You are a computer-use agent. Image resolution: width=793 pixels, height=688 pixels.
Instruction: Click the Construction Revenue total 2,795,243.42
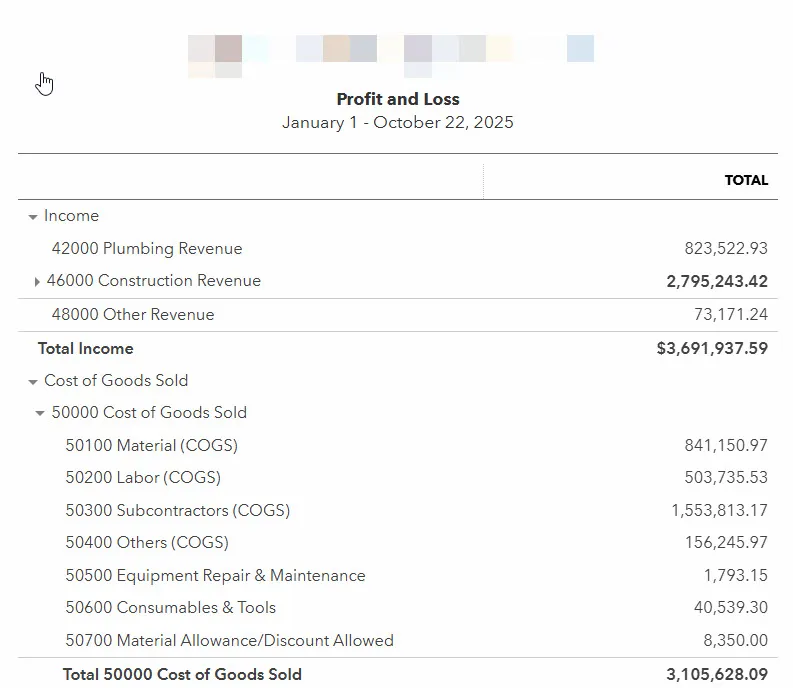pos(717,281)
